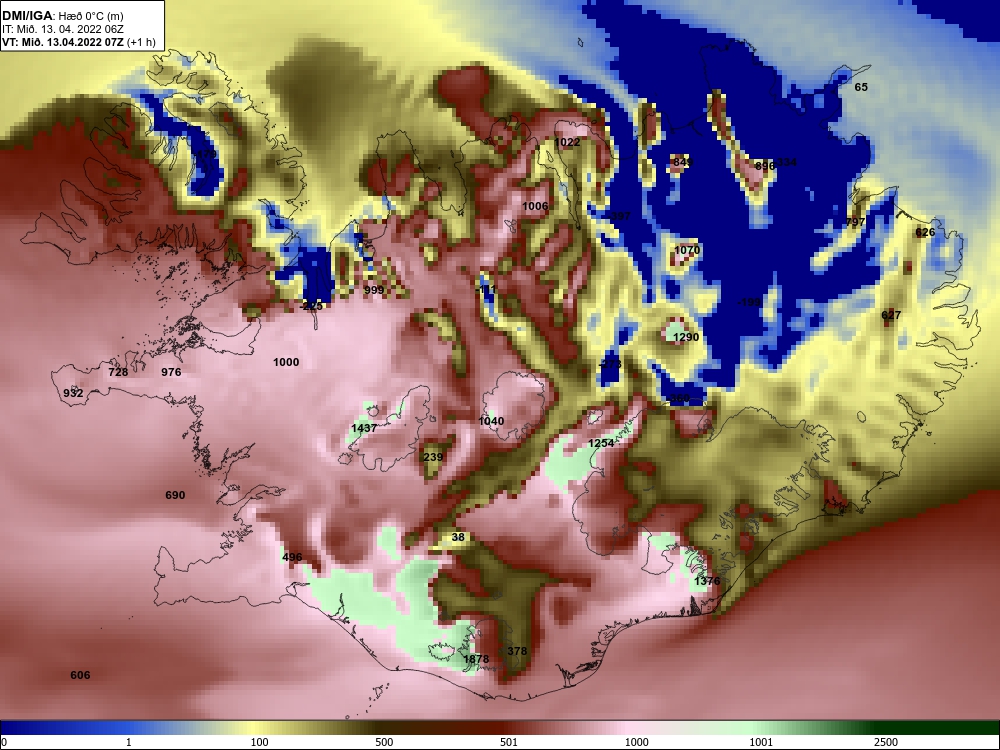
Task: Click the 239 value on the map
Action: tap(433, 457)
